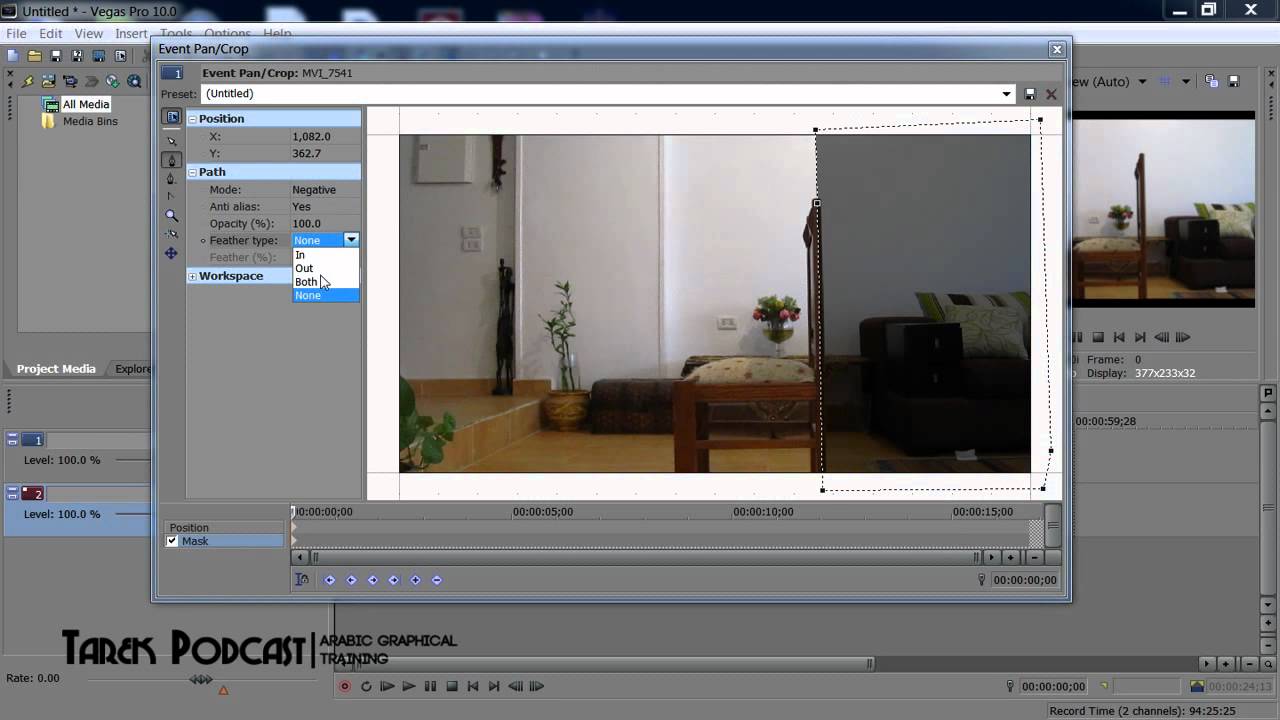The width and height of the screenshot is (1280, 720).
Task: Select the Anchor Creation pen tool
Action: 172,160
